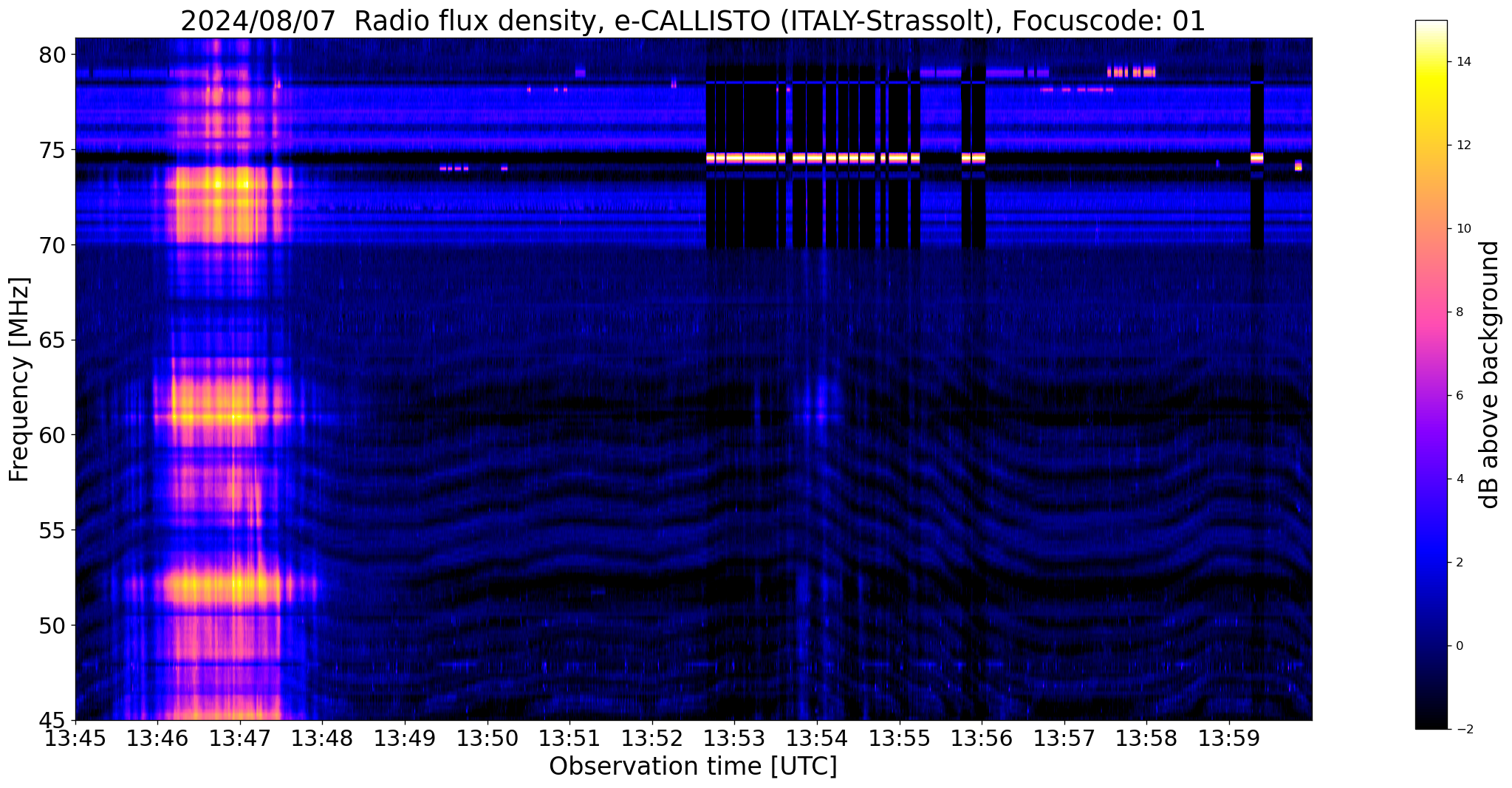Click the colorbar tick label 12
Viewport: 1512px width, 788px height.
1463,145
